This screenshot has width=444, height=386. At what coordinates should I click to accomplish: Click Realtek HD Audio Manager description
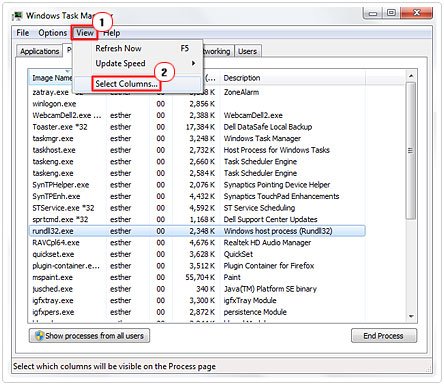(267, 243)
